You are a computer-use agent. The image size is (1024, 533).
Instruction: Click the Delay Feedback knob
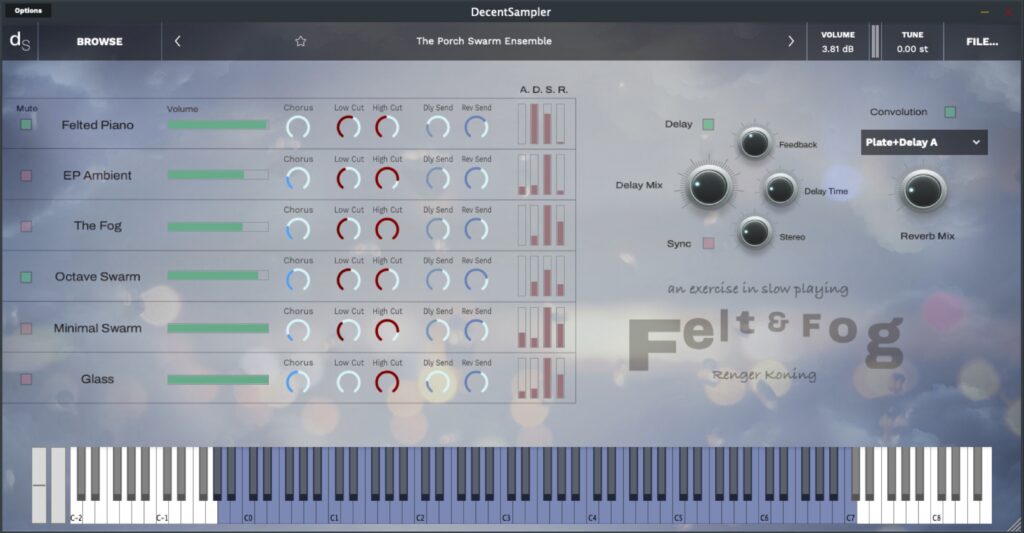(x=754, y=142)
